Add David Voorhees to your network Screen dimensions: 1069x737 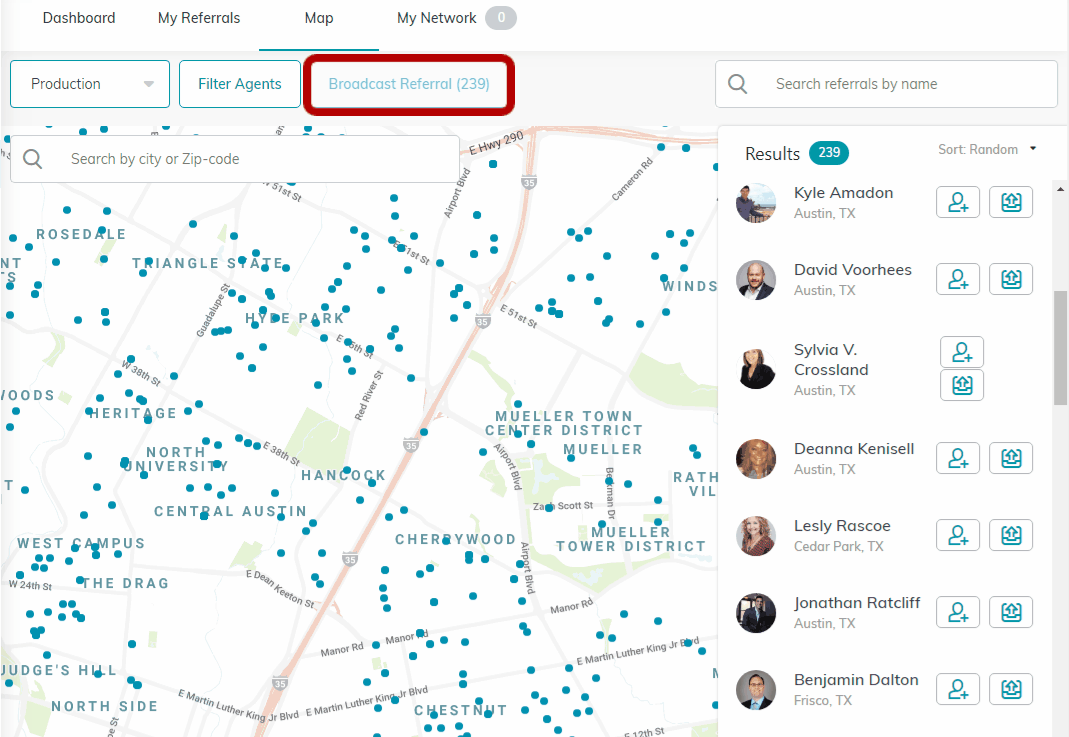coord(958,278)
